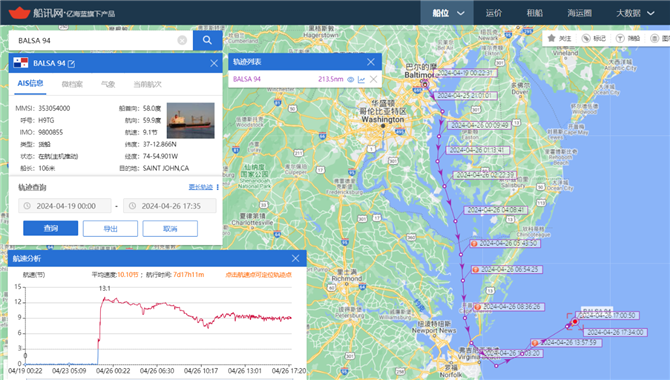670x380 pixels.
Task: Switch to the 当前航次 tab
Action: point(147,84)
